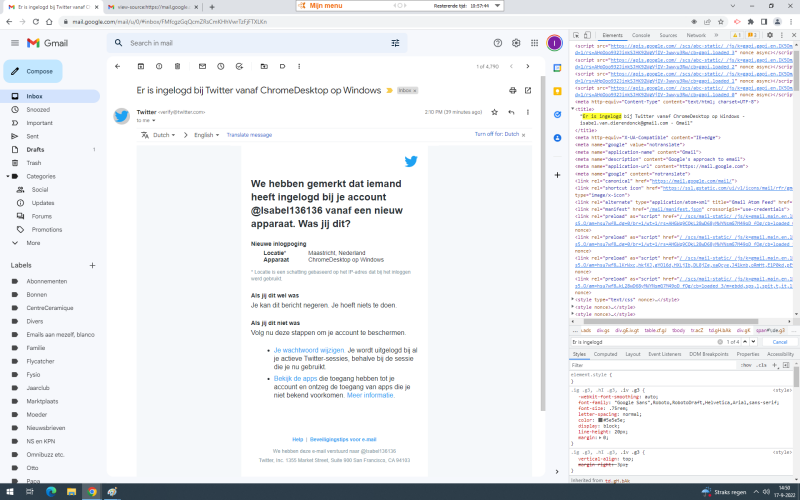Open Google Keep side panel
This screenshot has height=500, width=800.
point(557,91)
